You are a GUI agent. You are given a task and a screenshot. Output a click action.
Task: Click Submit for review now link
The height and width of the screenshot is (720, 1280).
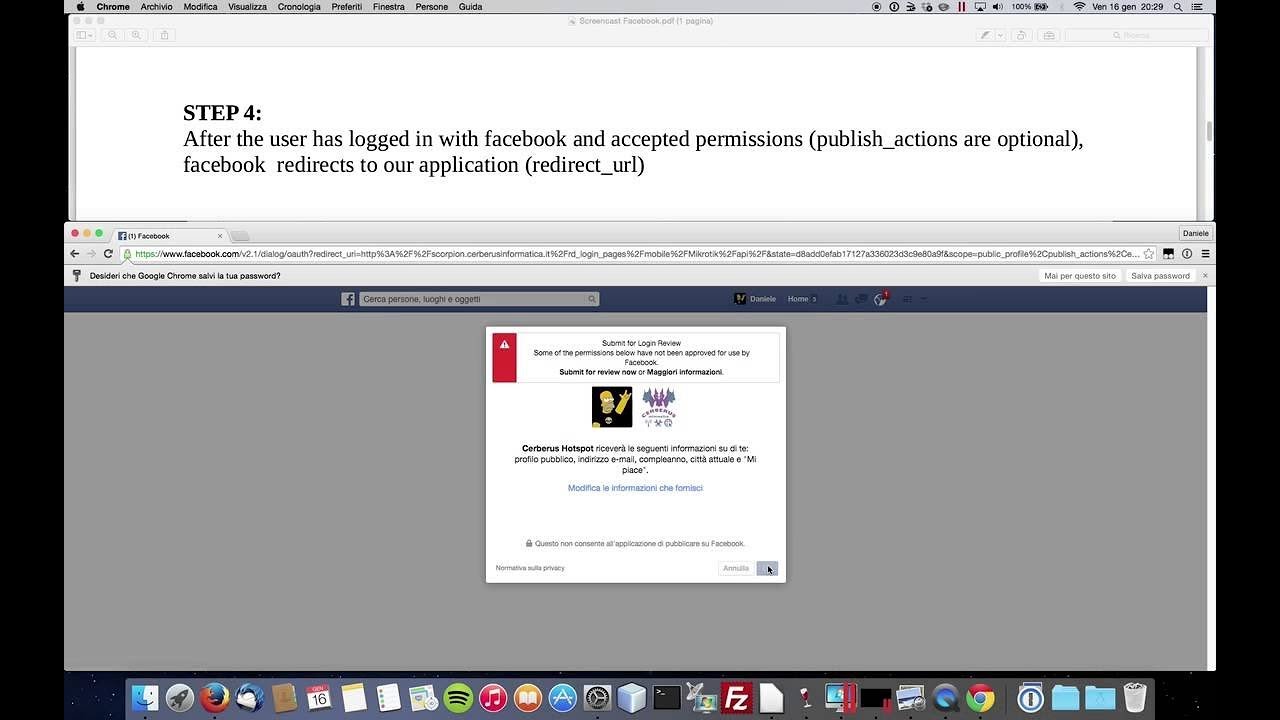click(x=598, y=372)
